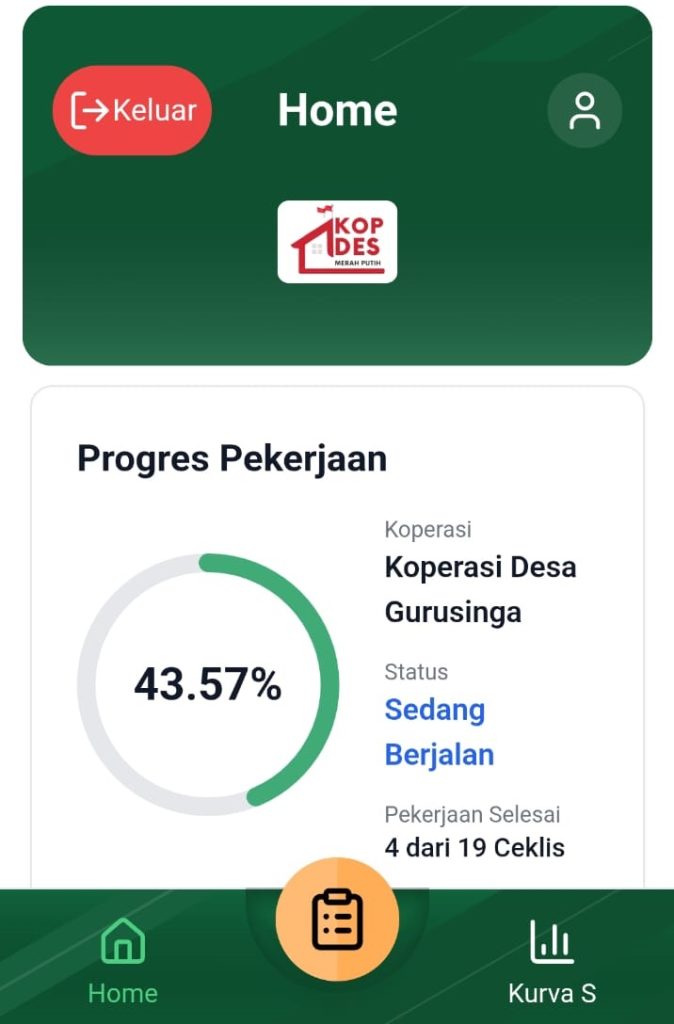
Task: Open the user profile icon
Action: point(584,111)
